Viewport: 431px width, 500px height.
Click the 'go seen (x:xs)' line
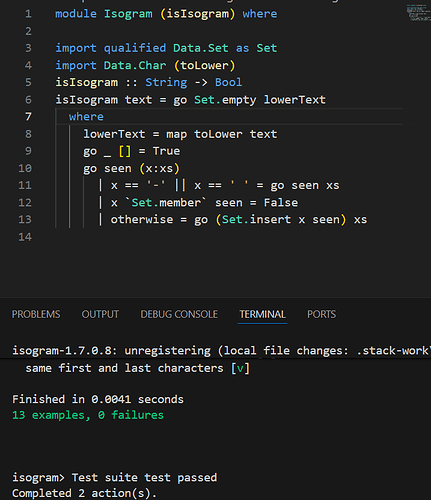131,168
